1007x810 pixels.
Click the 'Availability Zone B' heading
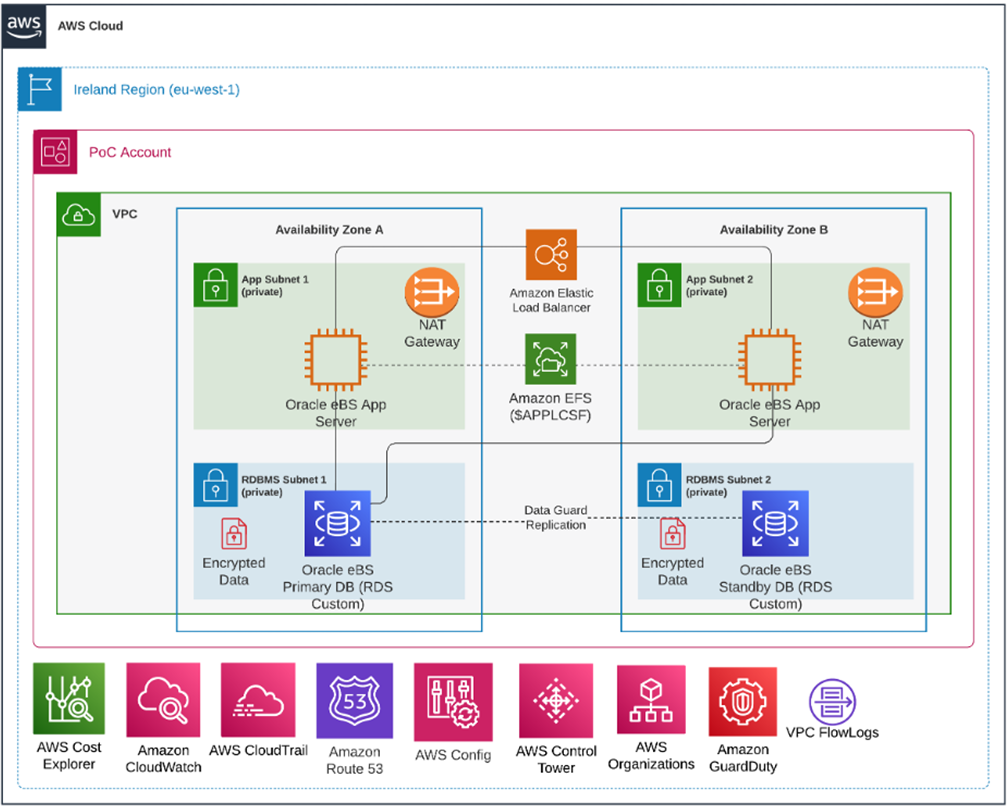click(774, 230)
